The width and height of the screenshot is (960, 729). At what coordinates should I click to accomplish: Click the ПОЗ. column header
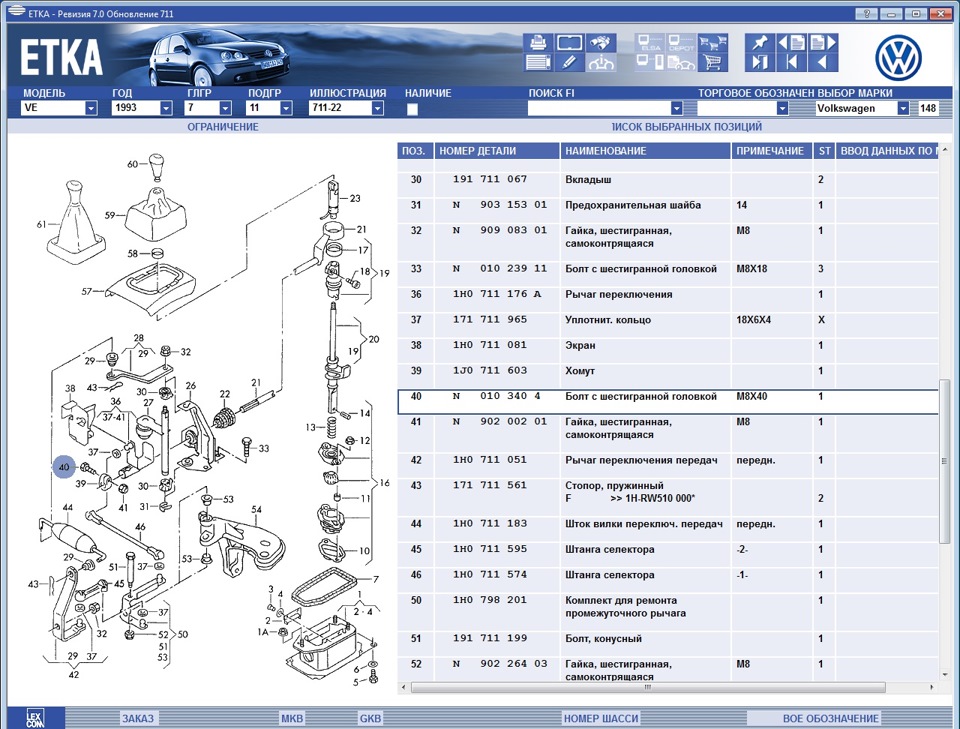click(415, 151)
